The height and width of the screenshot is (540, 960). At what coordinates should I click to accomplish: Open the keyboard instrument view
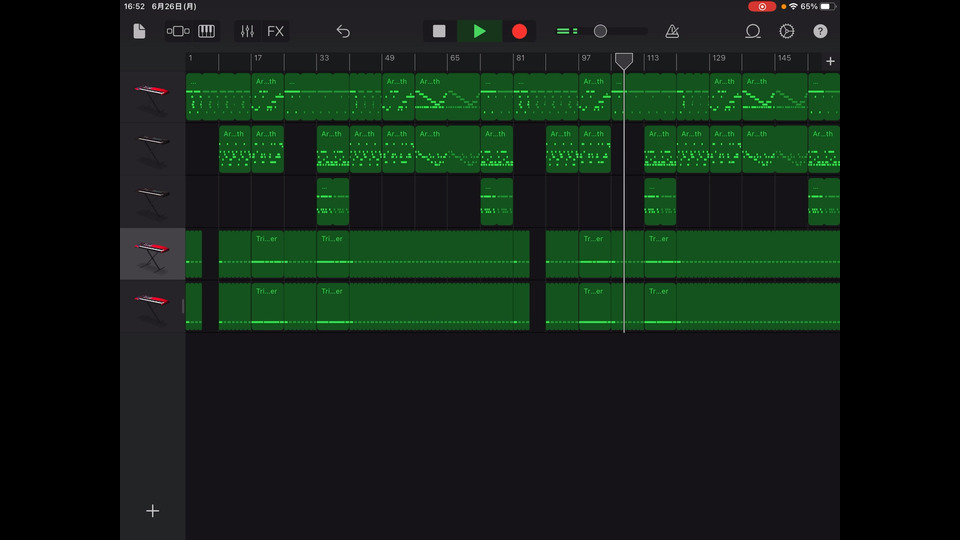[206, 31]
